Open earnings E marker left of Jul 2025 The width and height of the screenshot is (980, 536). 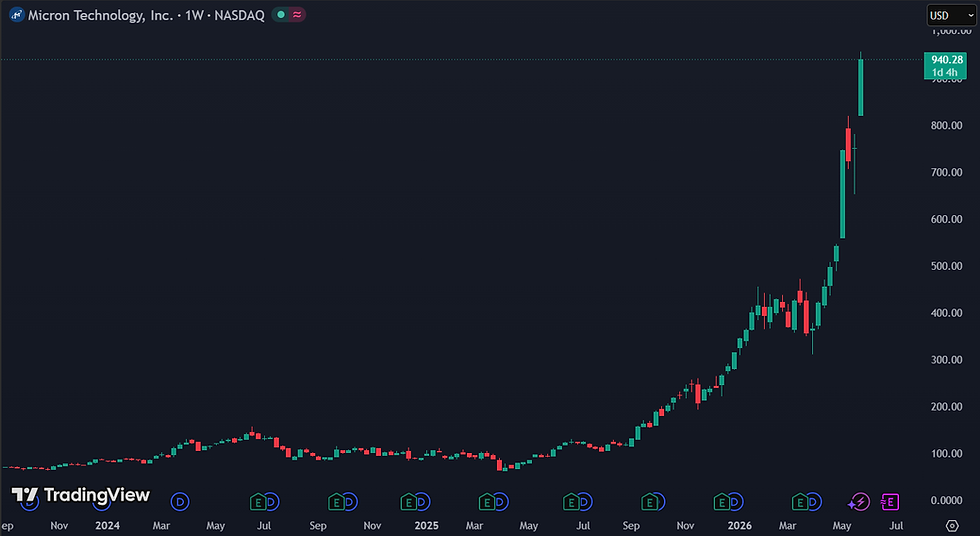click(x=571, y=501)
